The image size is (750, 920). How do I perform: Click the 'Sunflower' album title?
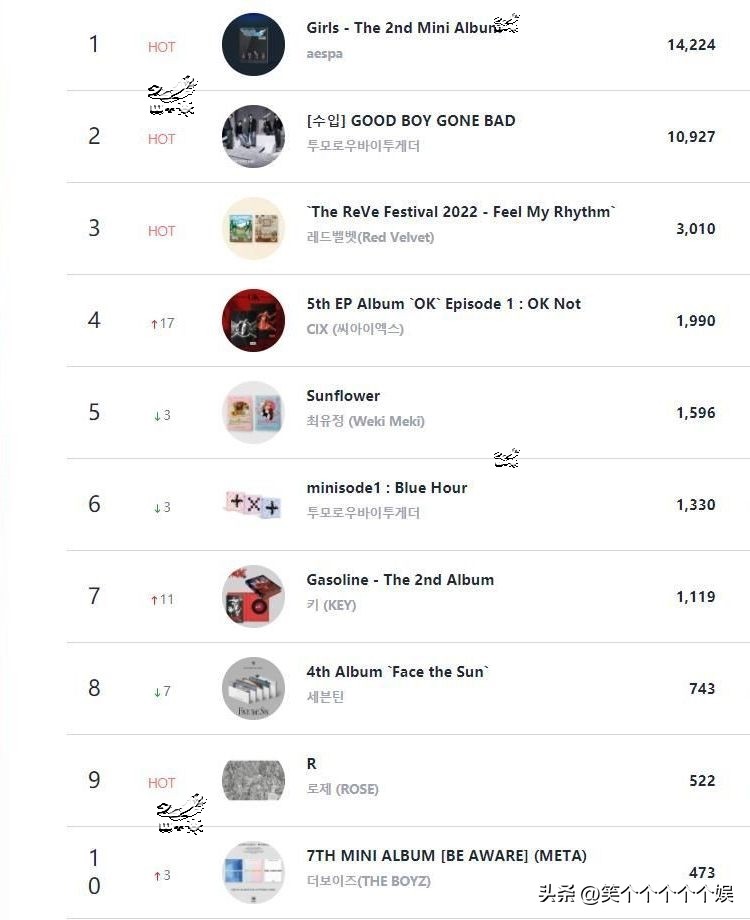click(343, 396)
